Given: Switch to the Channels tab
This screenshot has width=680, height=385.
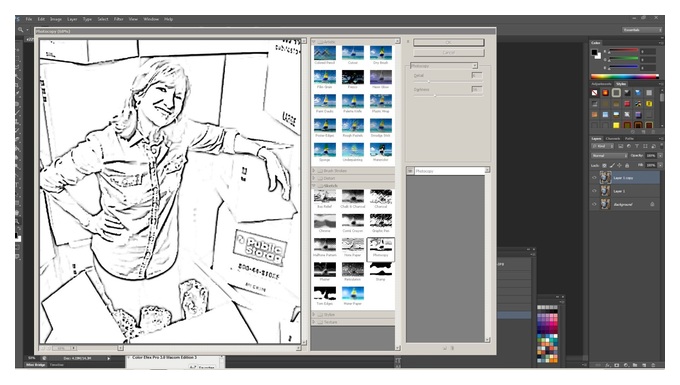Looking at the screenshot, I should tap(613, 139).
